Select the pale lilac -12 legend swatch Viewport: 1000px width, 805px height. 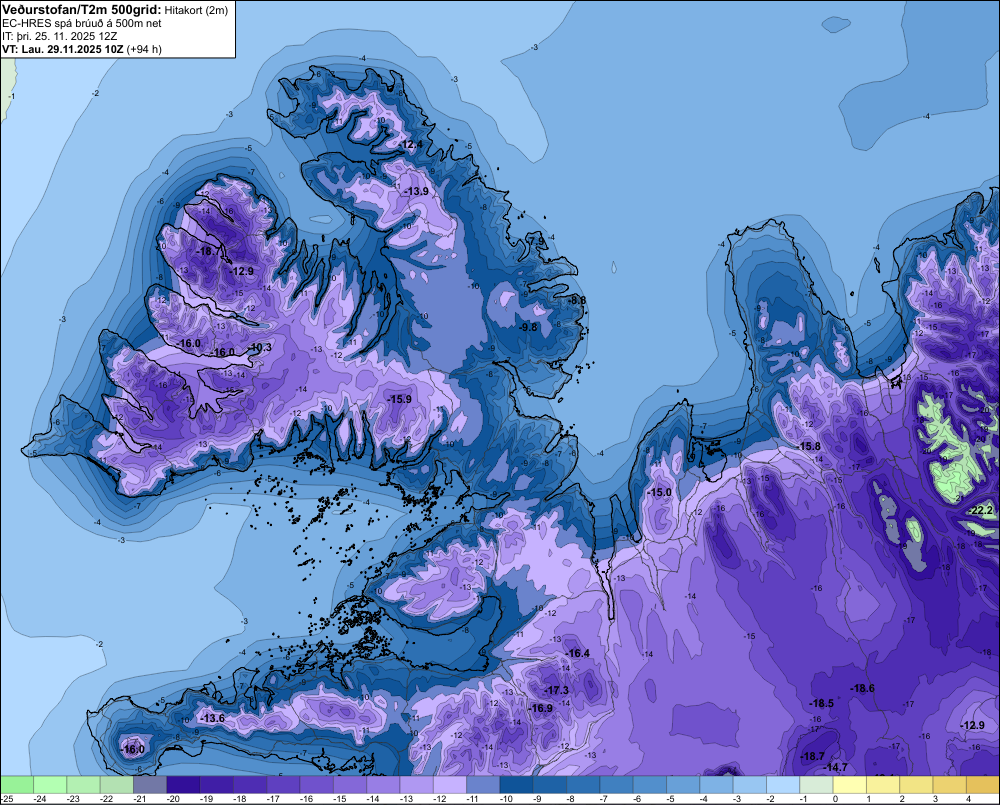[x=450, y=785]
